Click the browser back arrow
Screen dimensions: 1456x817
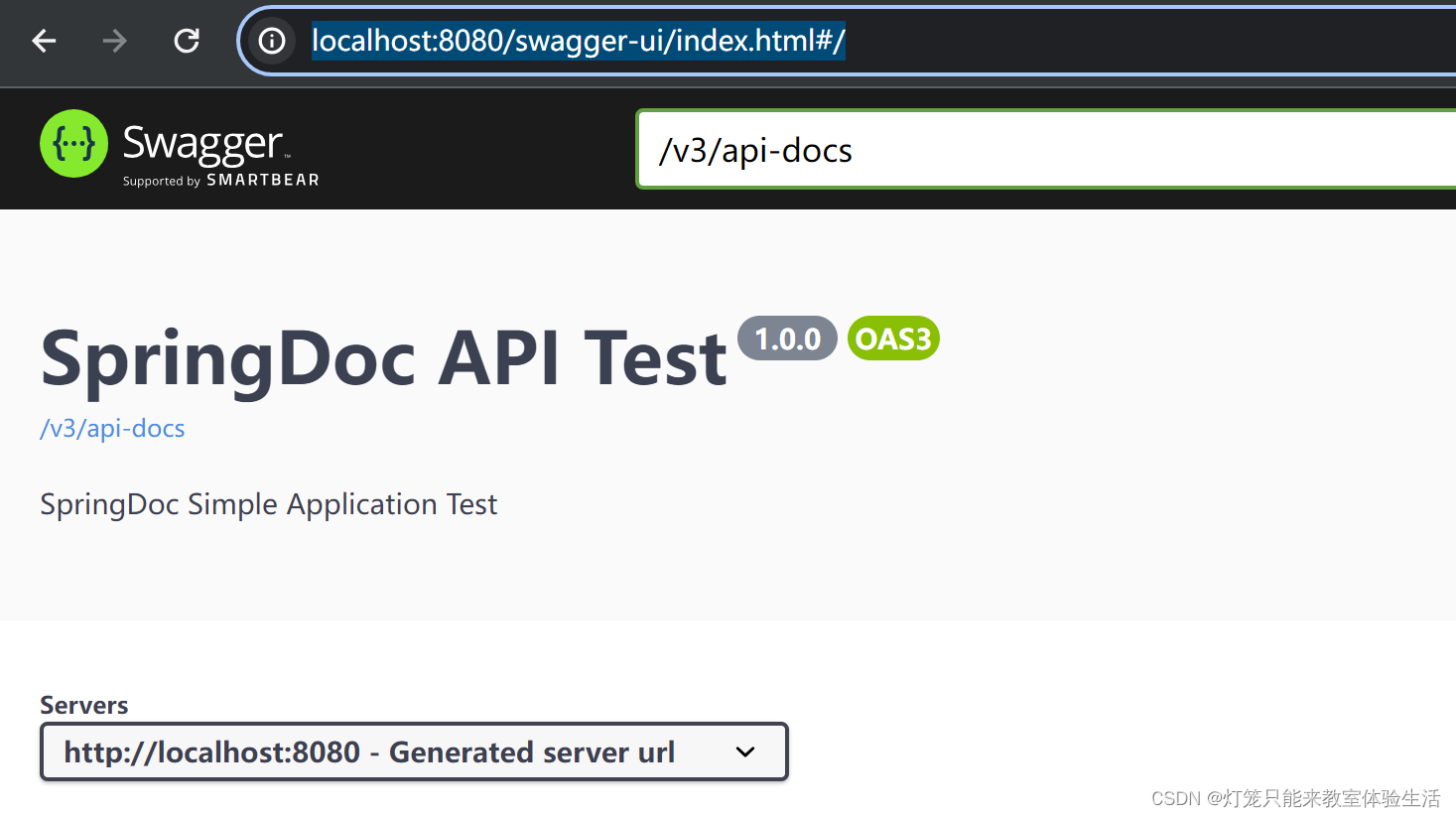(44, 41)
